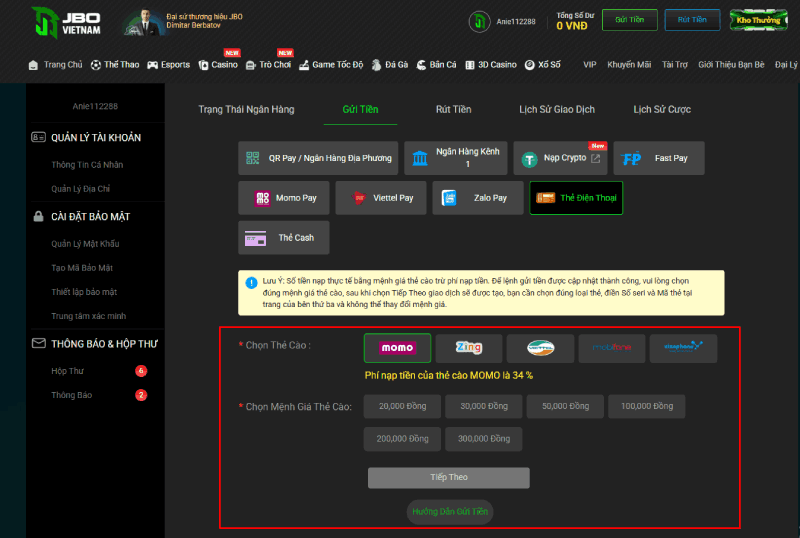Choose the 200,000 Đồng denomination
Viewport: 800px width, 538px height.
click(x=402, y=439)
